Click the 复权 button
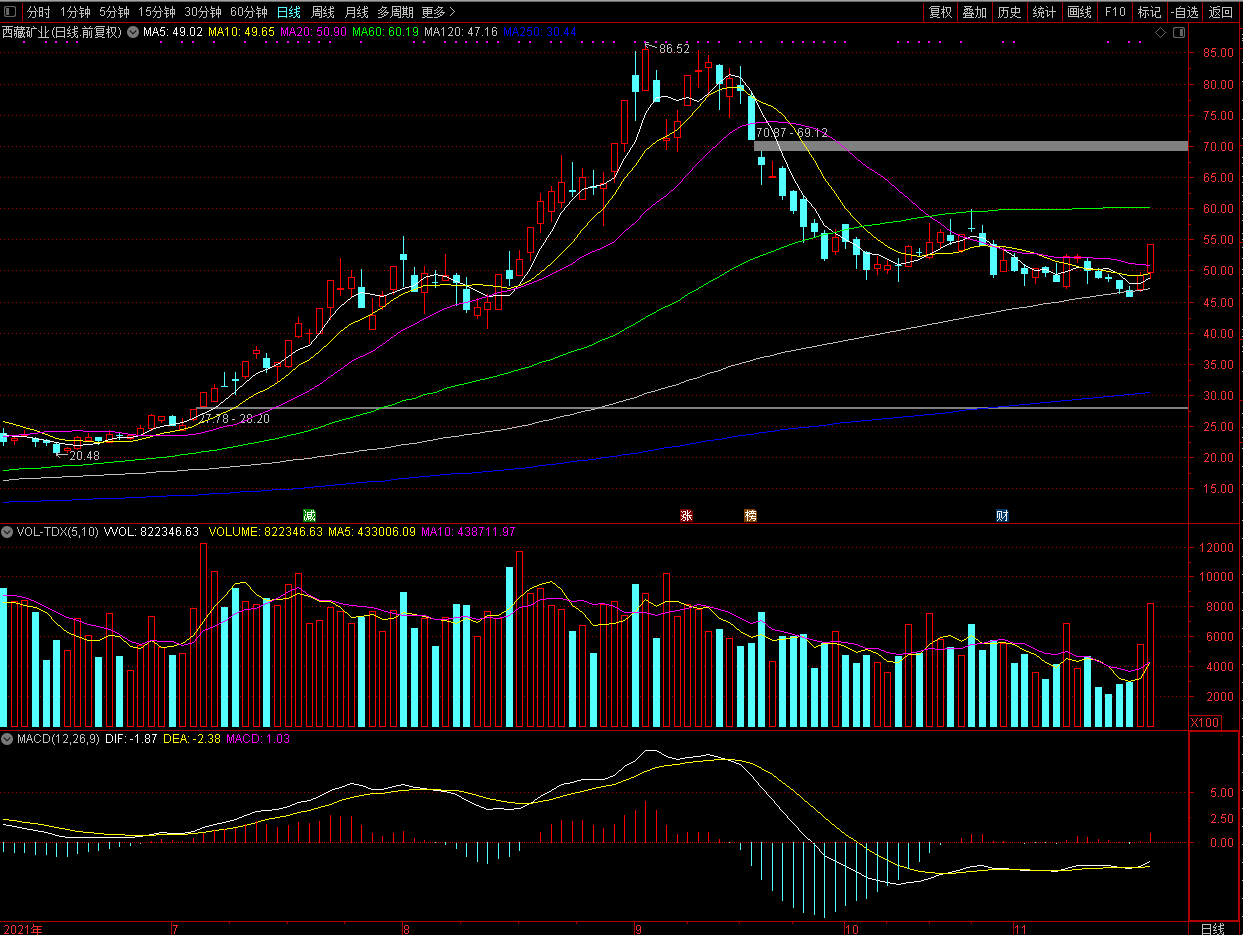1243x935 pixels. coord(940,12)
